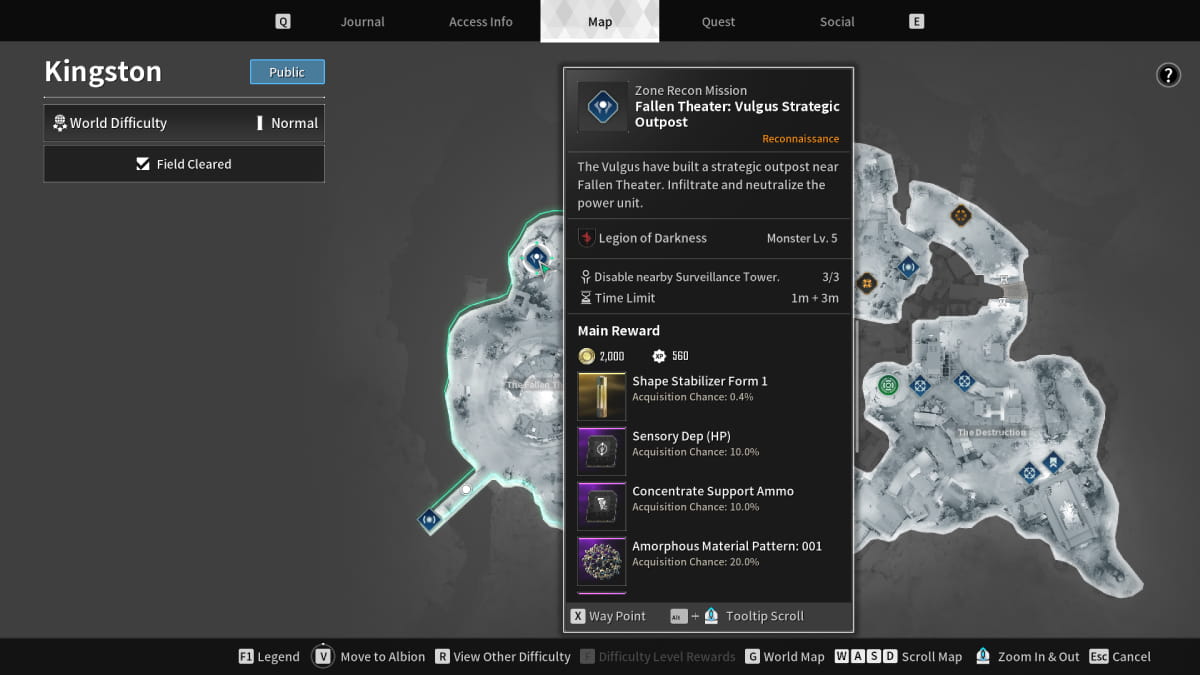Click the gold coin reward icon
Viewport: 1200px width, 675px height.
click(585, 356)
